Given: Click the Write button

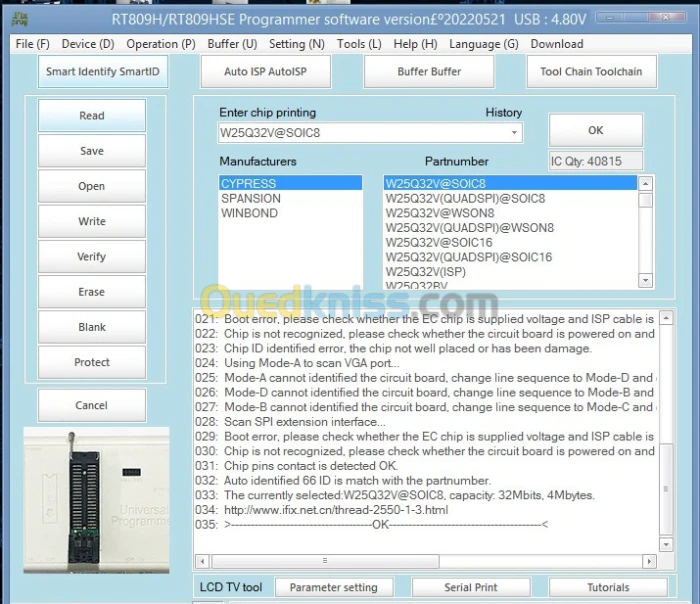Looking at the screenshot, I should (x=92, y=221).
